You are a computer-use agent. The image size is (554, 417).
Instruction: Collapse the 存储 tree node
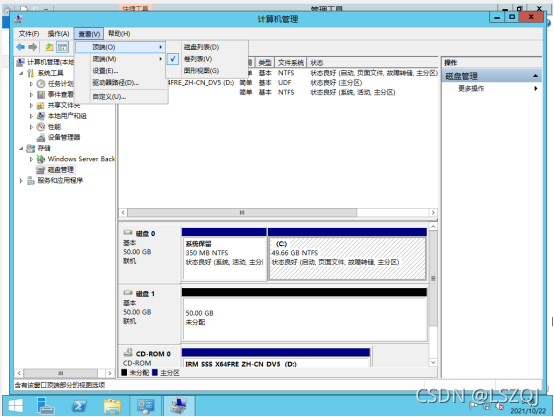point(22,148)
